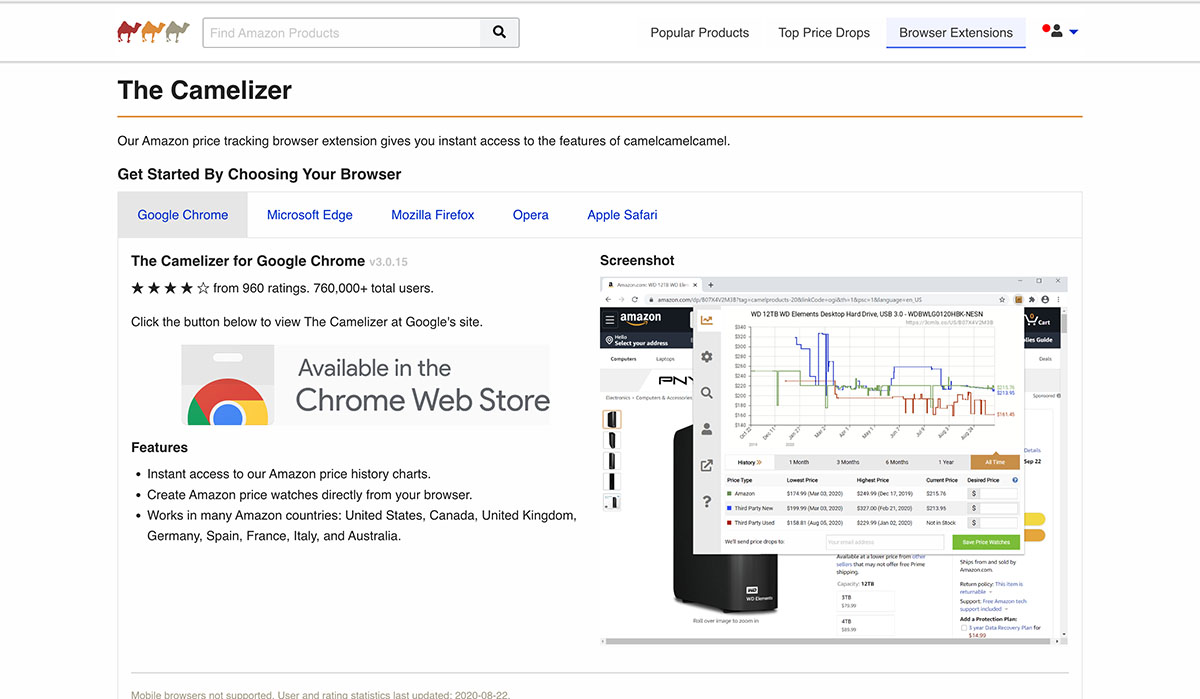Open the Top Price Drops menu item

824,32
